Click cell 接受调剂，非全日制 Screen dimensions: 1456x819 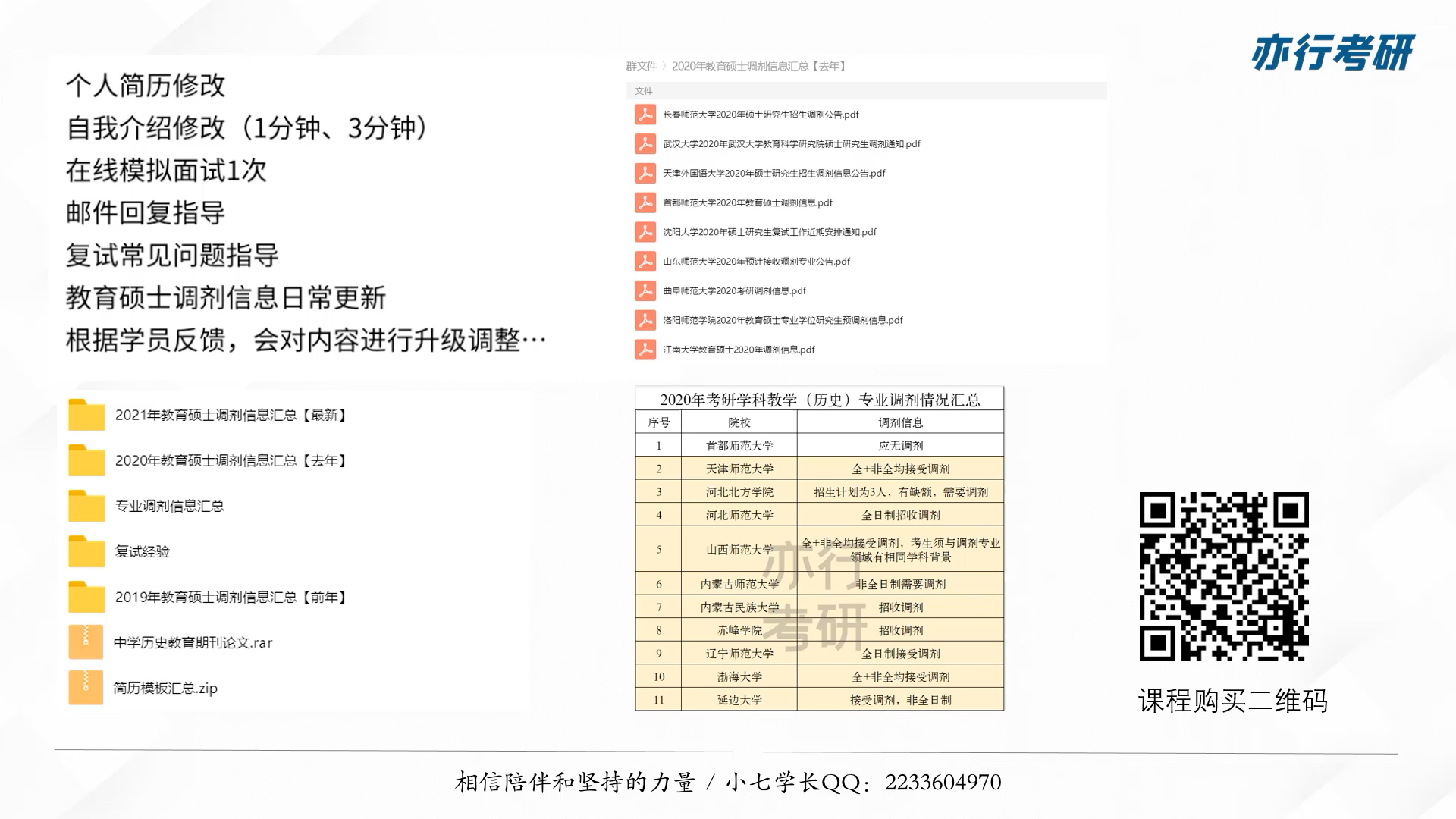point(901,700)
